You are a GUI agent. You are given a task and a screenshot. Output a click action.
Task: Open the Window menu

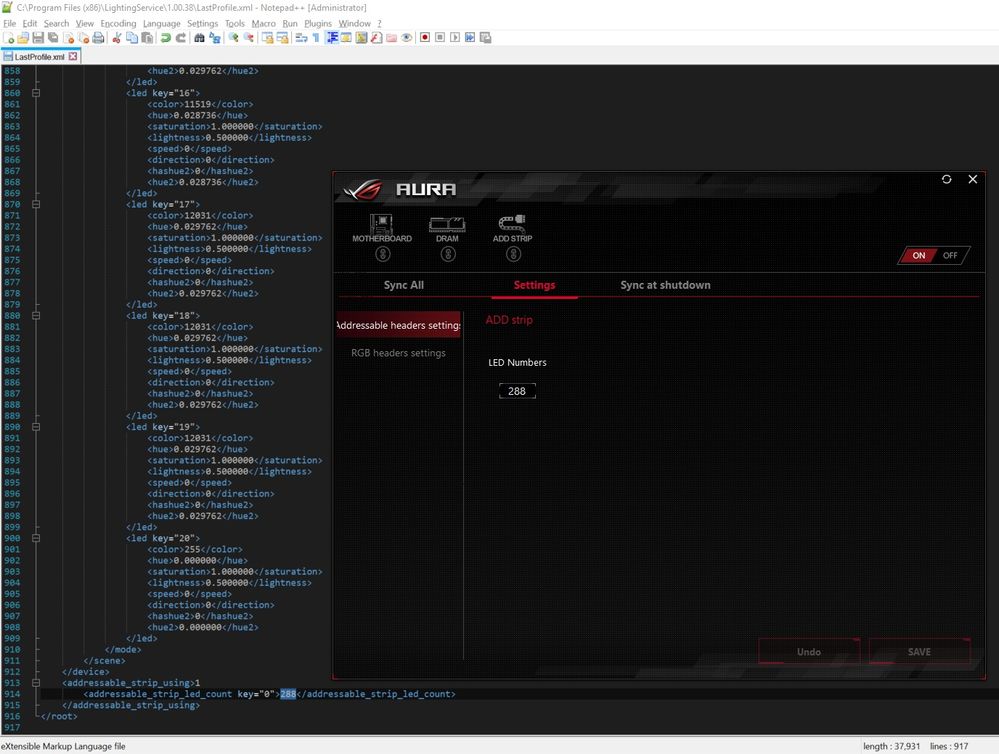[x=354, y=24]
